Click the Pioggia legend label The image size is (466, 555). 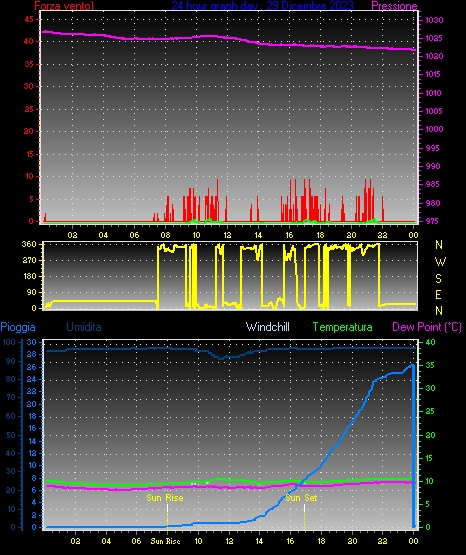(18, 327)
